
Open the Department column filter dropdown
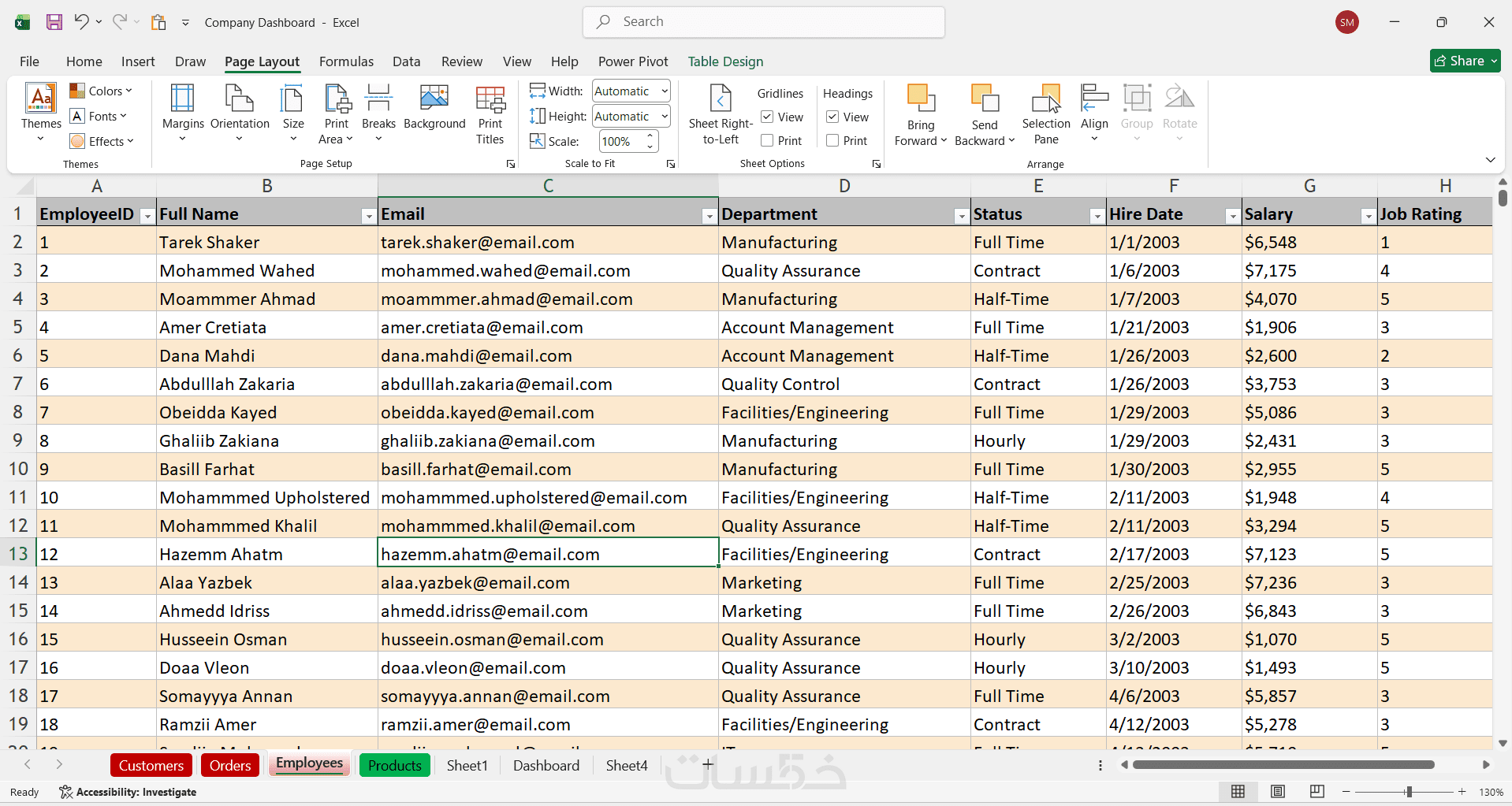[961, 217]
